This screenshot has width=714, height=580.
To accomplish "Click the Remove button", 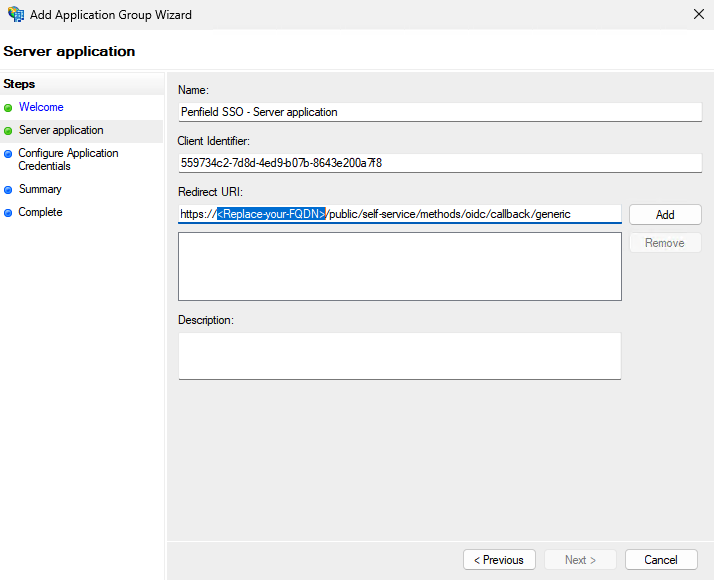I will [x=665, y=243].
